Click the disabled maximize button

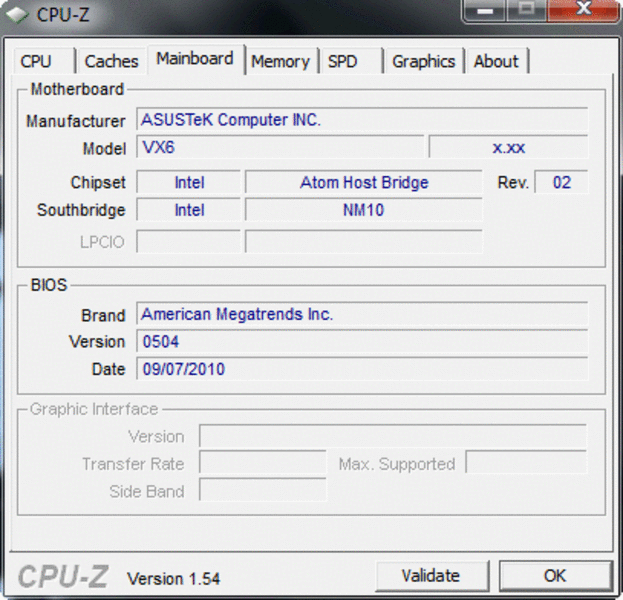coord(526,10)
